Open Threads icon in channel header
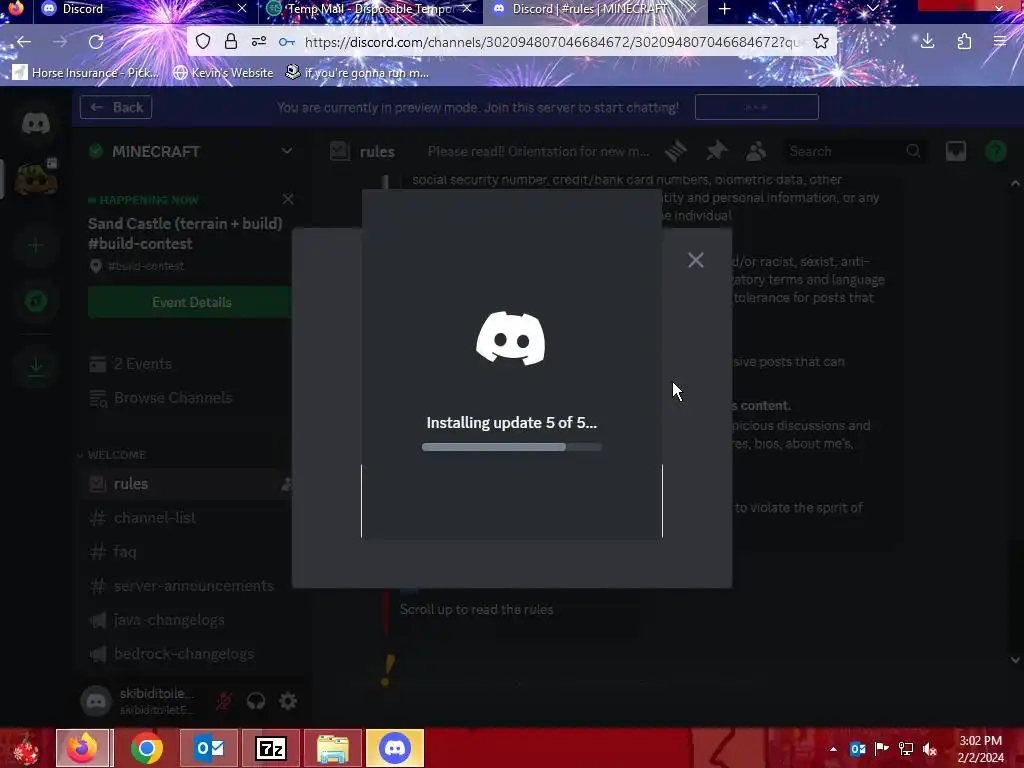The image size is (1024, 768). [x=676, y=151]
